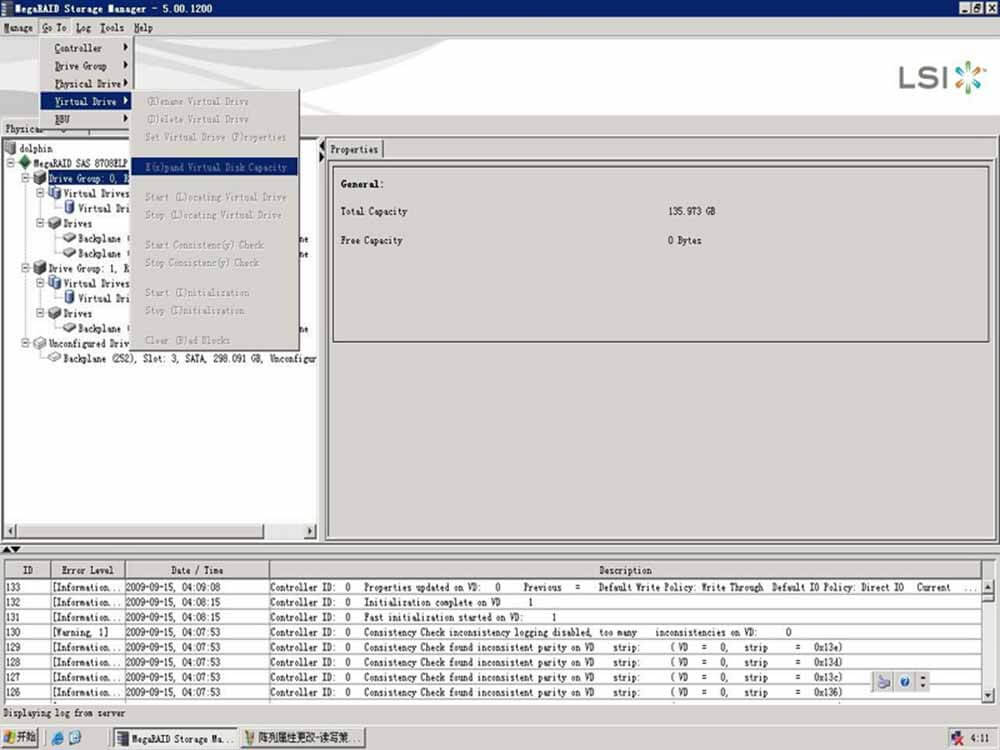Screen dimensions: 1000x750
Task: Collapse the Drive Group 0 tree node
Action: pos(26,178)
